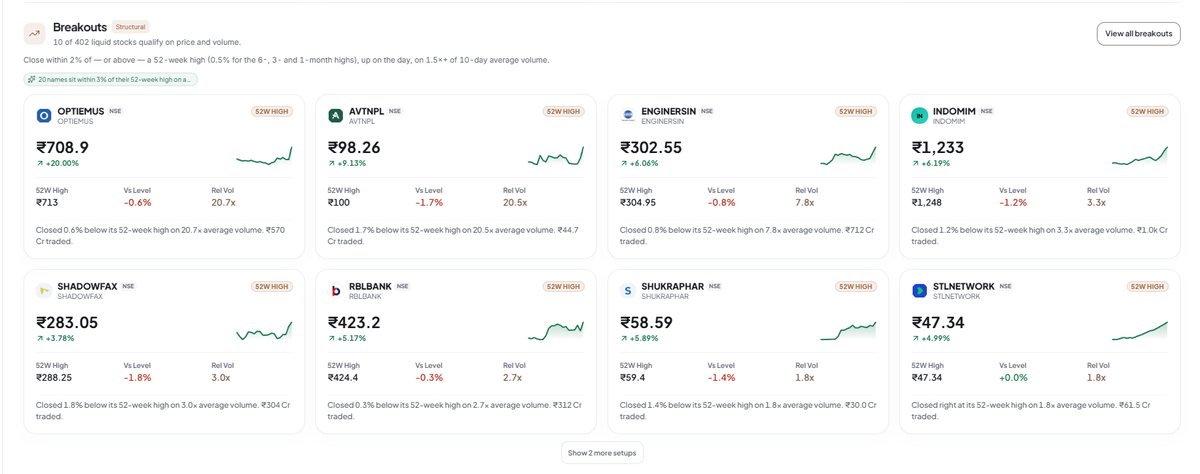
Task: Click the 3.3x Rel Vol value
Action: (1096, 202)
